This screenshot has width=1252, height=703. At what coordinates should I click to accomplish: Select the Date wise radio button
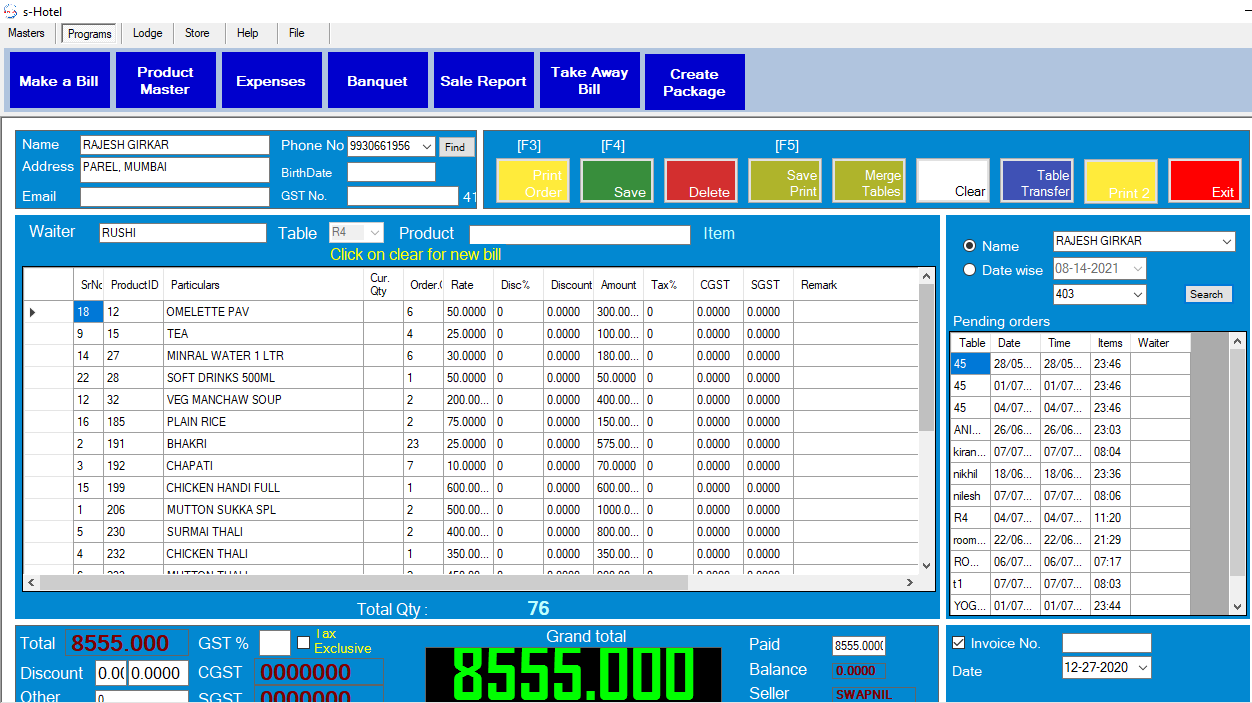pyautogui.click(x=969, y=270)
